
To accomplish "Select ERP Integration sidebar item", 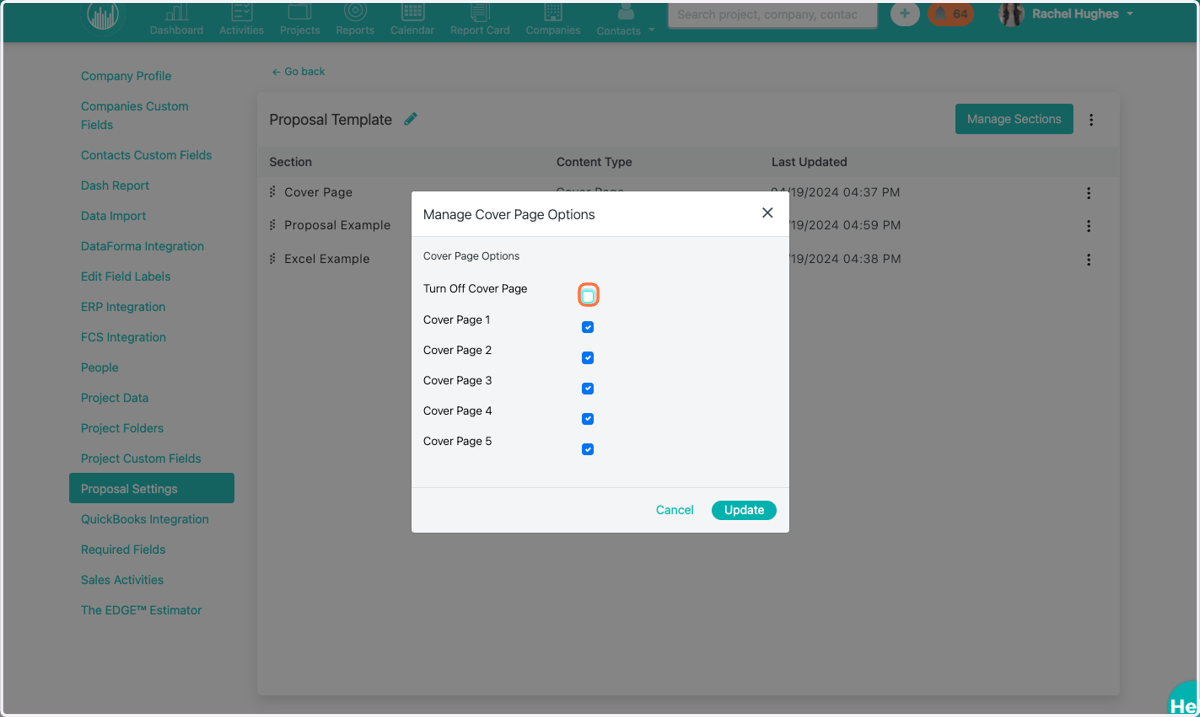I will pos(123,307).
